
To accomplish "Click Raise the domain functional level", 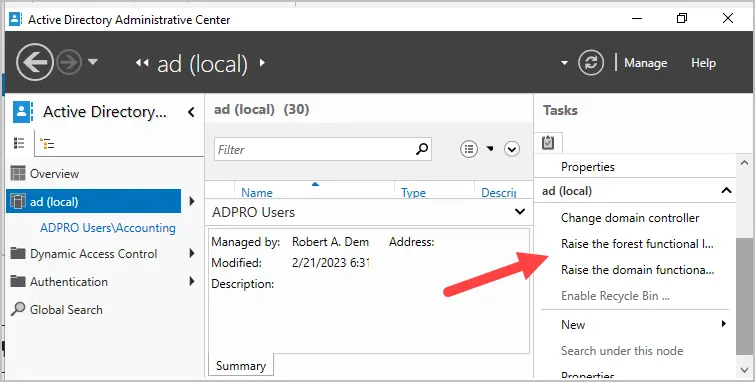I will coord(638,270).
